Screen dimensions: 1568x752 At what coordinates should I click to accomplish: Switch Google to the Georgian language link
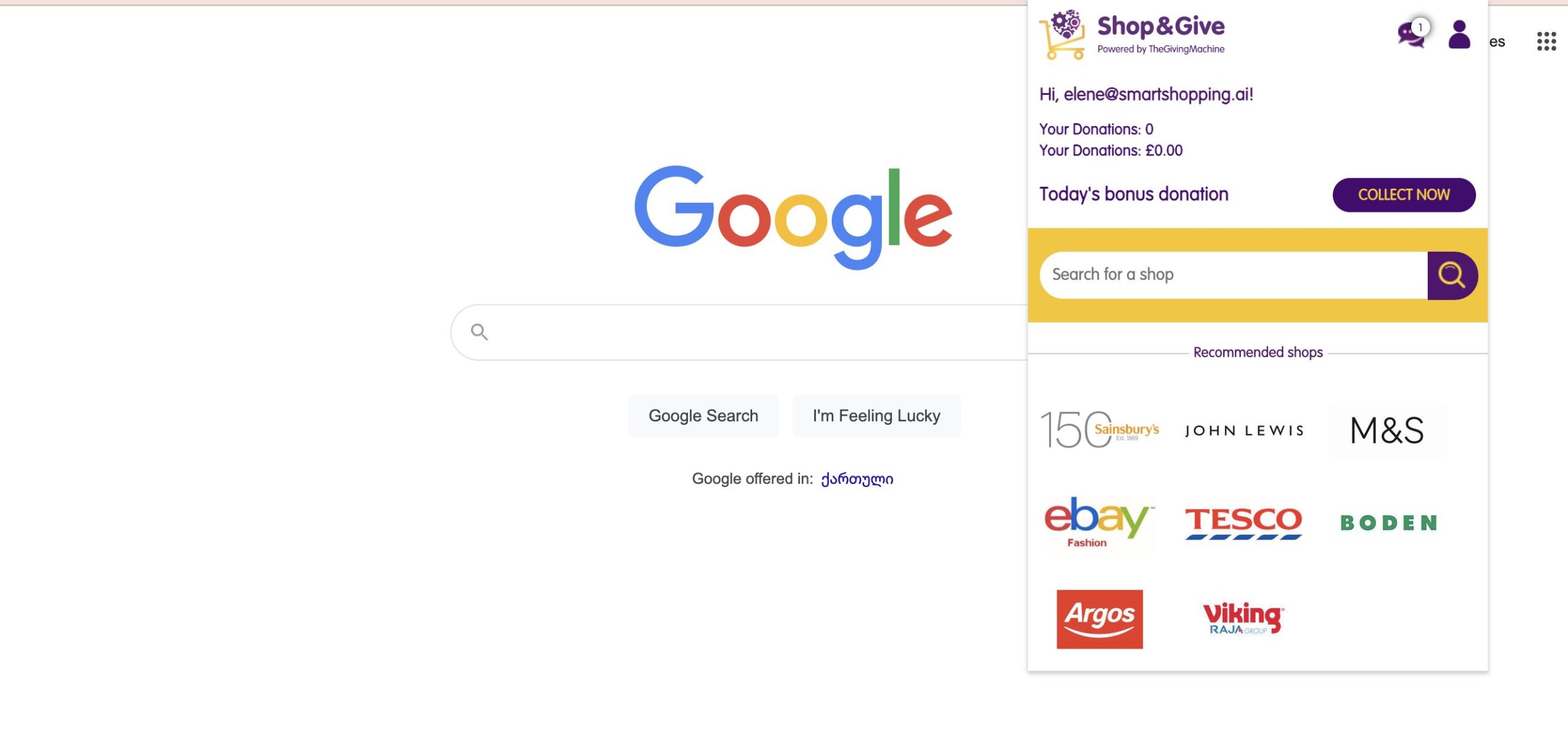click(857, 479)
